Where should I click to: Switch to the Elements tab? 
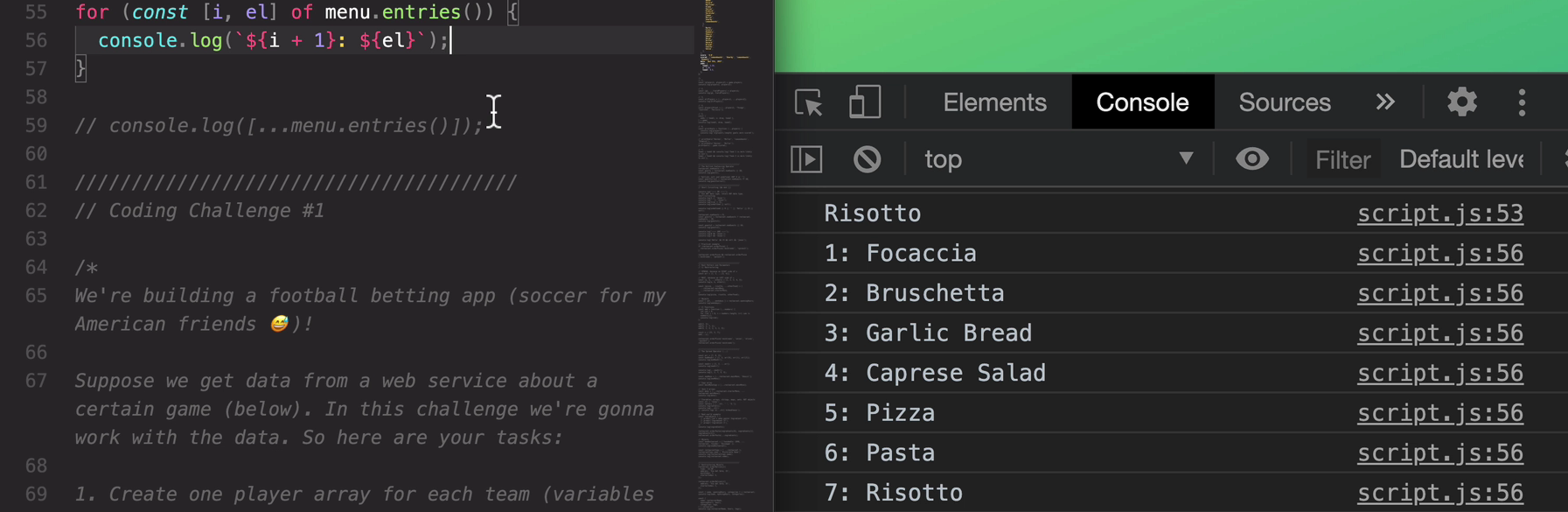[x=994, y=102]
